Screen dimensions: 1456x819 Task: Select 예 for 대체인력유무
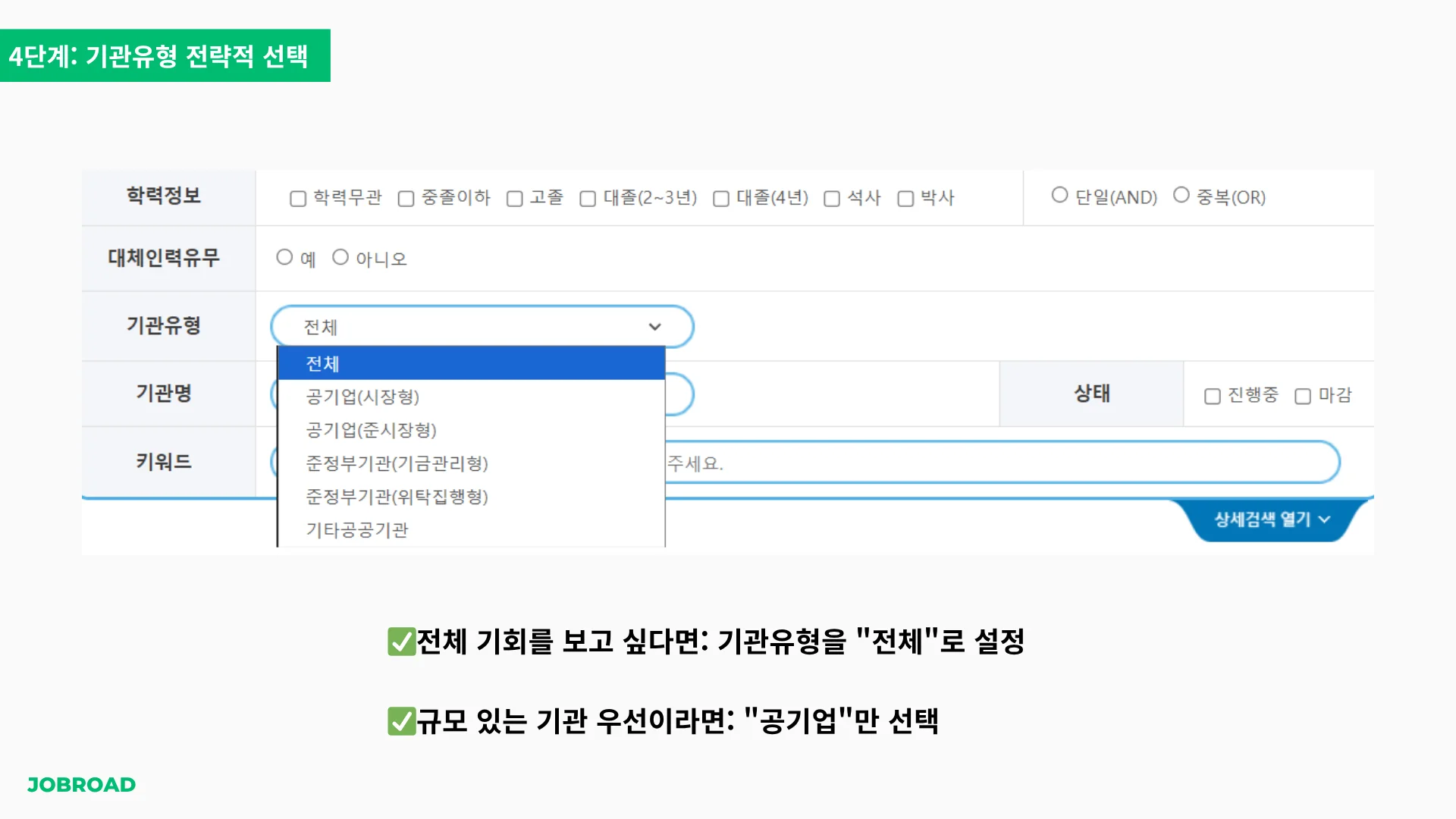pos(285,257)
